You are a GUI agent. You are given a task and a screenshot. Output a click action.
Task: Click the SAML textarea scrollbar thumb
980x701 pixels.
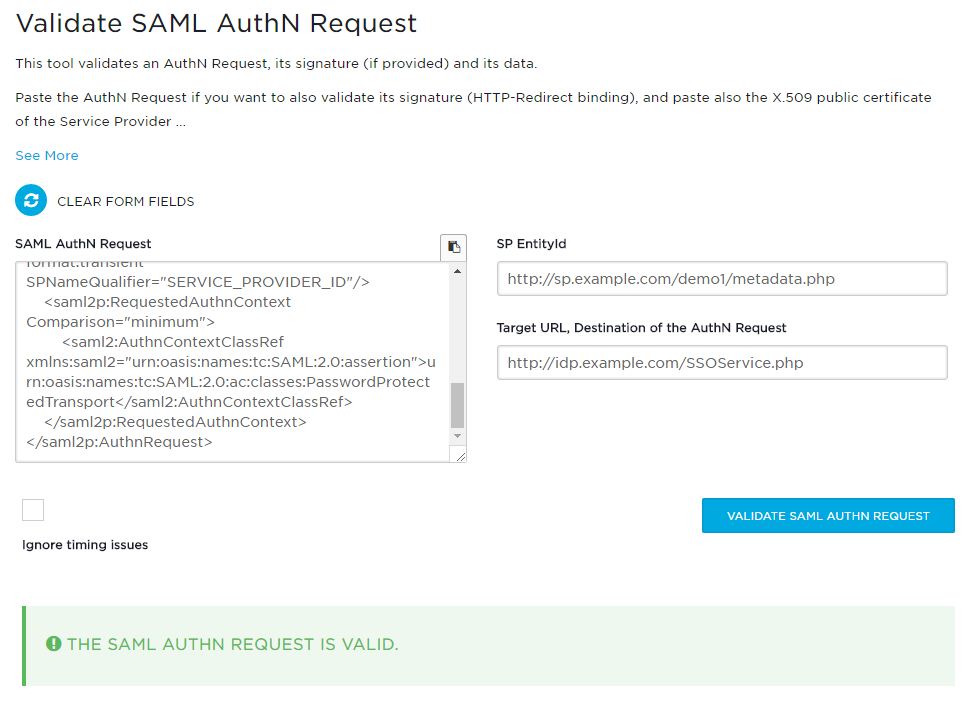(x=458, y=405)
